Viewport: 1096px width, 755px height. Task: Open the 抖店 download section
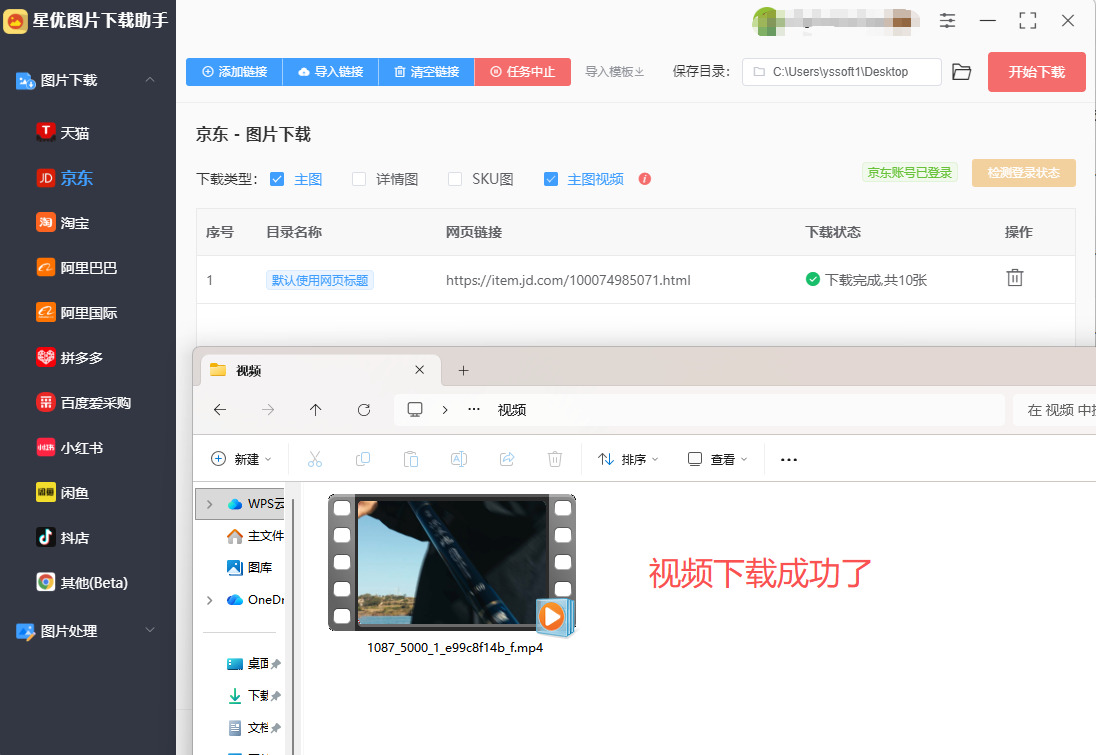(x=63, y=538)
